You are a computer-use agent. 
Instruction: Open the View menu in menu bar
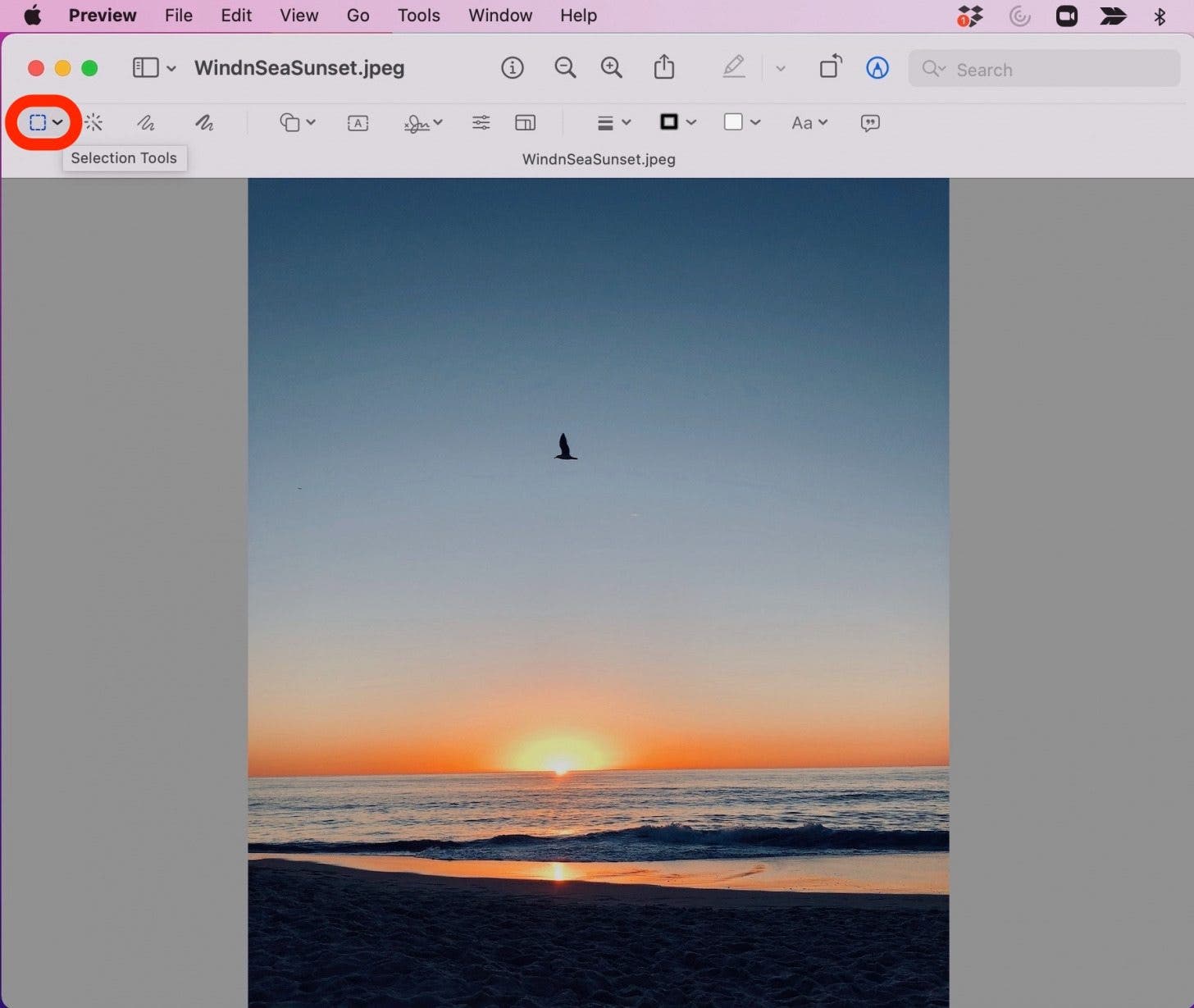click(x=298, y=16)
